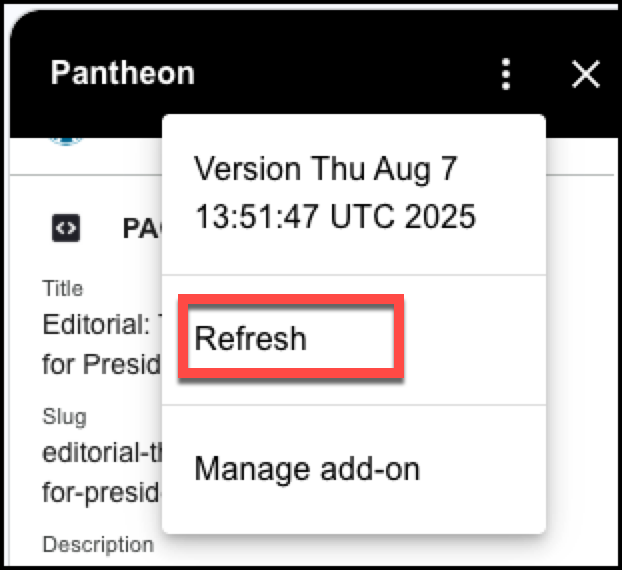Screen dimensions: 622x570
Task: Open the three-dot more options menu
Action: [507, 73]
